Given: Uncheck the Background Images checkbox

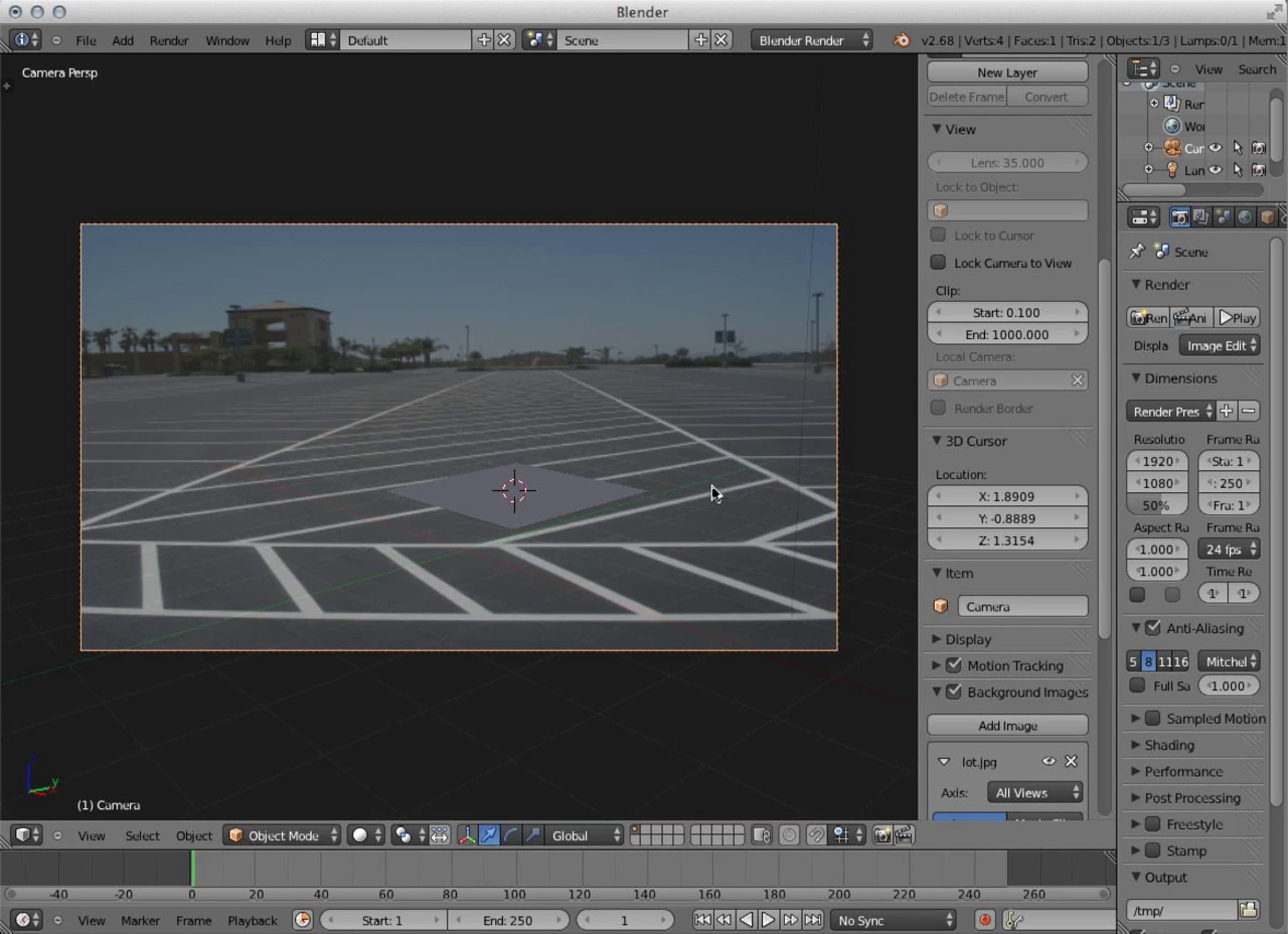Looking at the screenshot, I should click(954, 692).
